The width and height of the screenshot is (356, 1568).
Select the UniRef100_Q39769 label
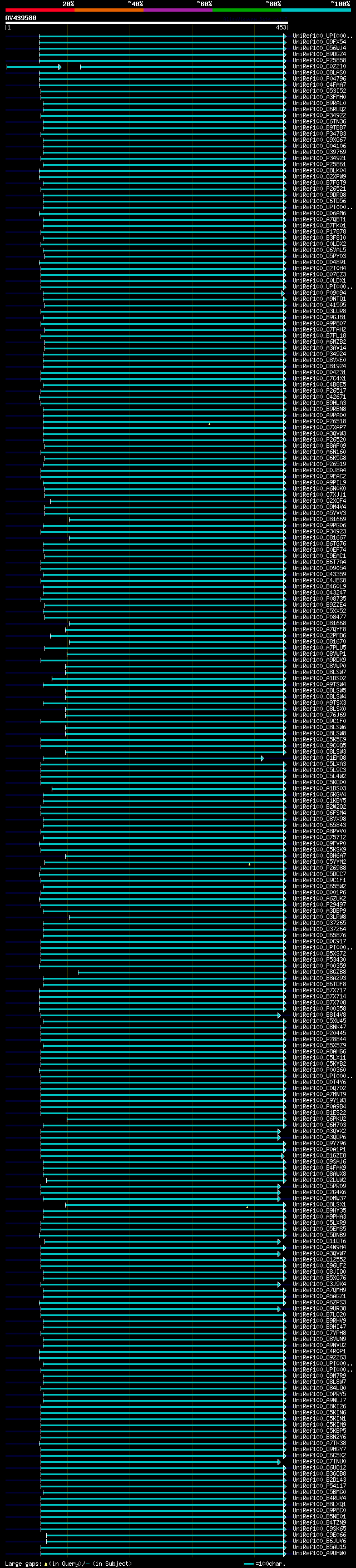[x=319, y=152]
